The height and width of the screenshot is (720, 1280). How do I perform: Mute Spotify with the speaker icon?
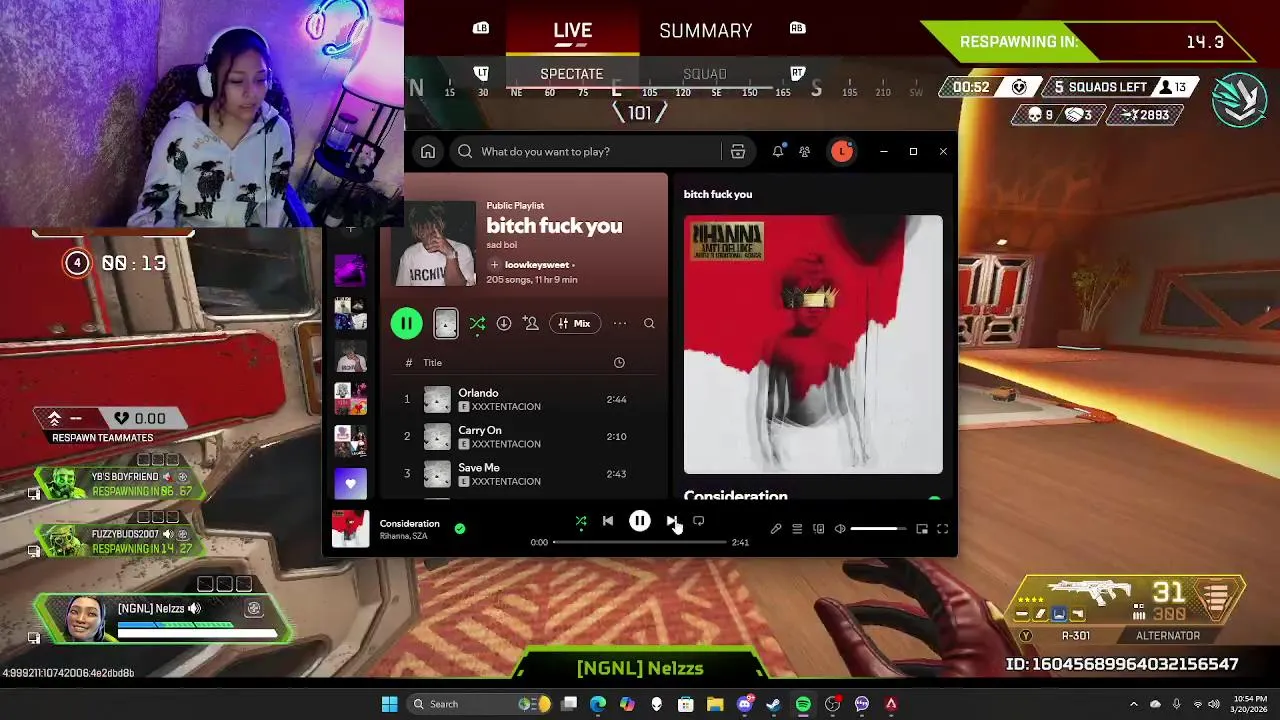point(840,529)
